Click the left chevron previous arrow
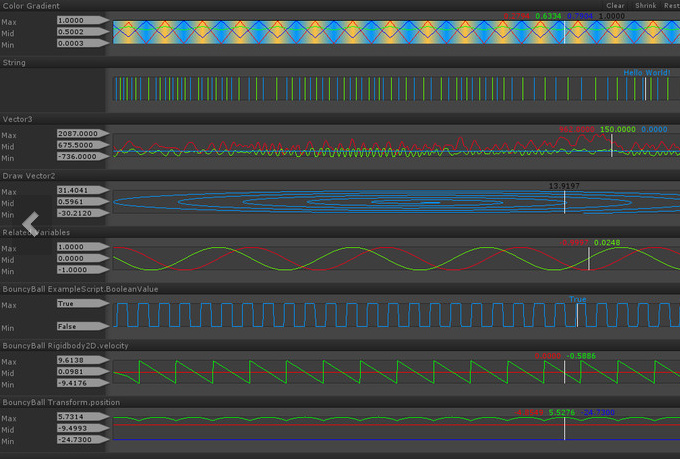This screenshot has height=459, width=680. click(x=31, y=224)
